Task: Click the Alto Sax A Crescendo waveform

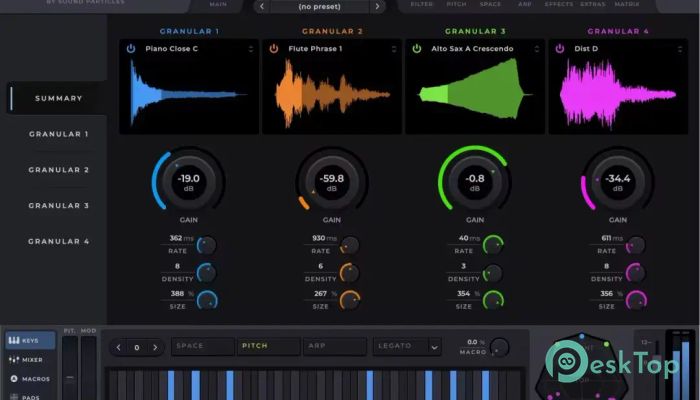Action: click(x=475, y=95)
